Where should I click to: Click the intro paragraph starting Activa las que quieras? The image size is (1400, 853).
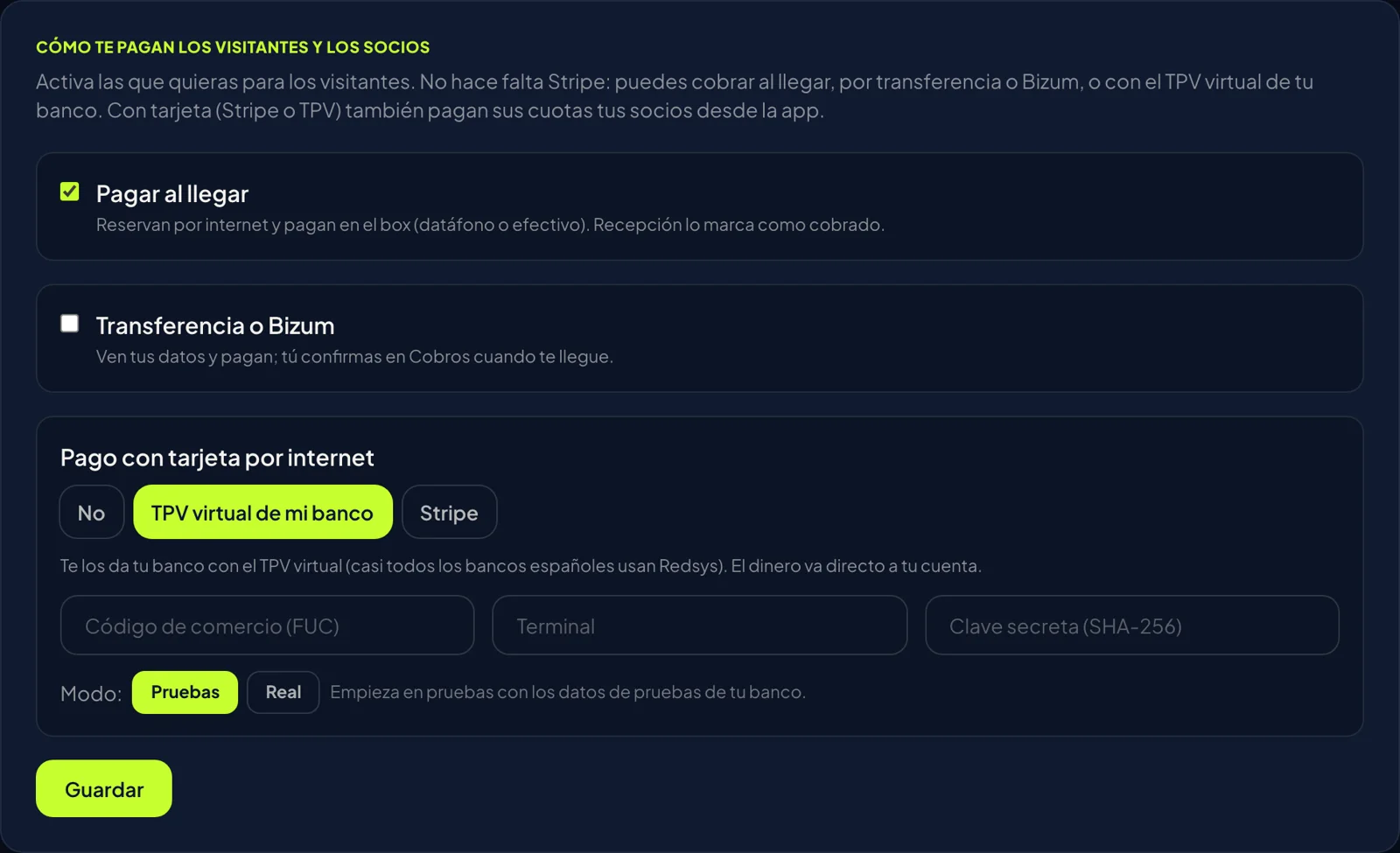coord(675,95)
